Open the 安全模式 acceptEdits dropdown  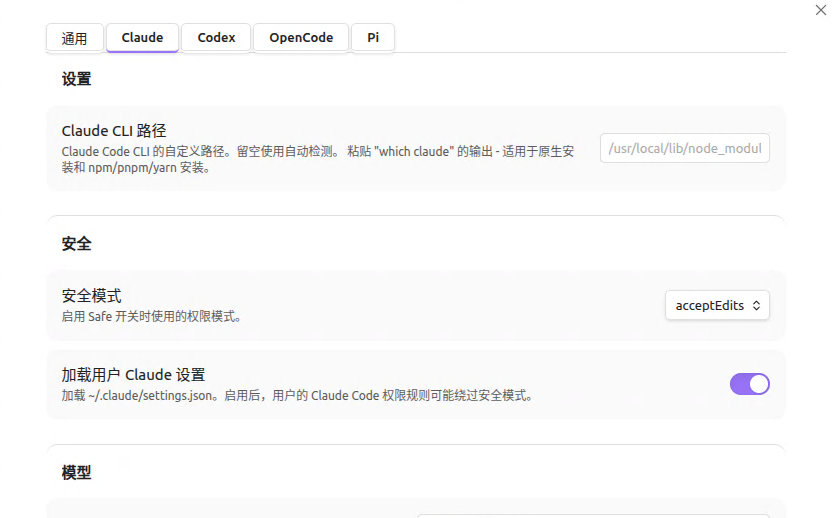tap(717, 305)
